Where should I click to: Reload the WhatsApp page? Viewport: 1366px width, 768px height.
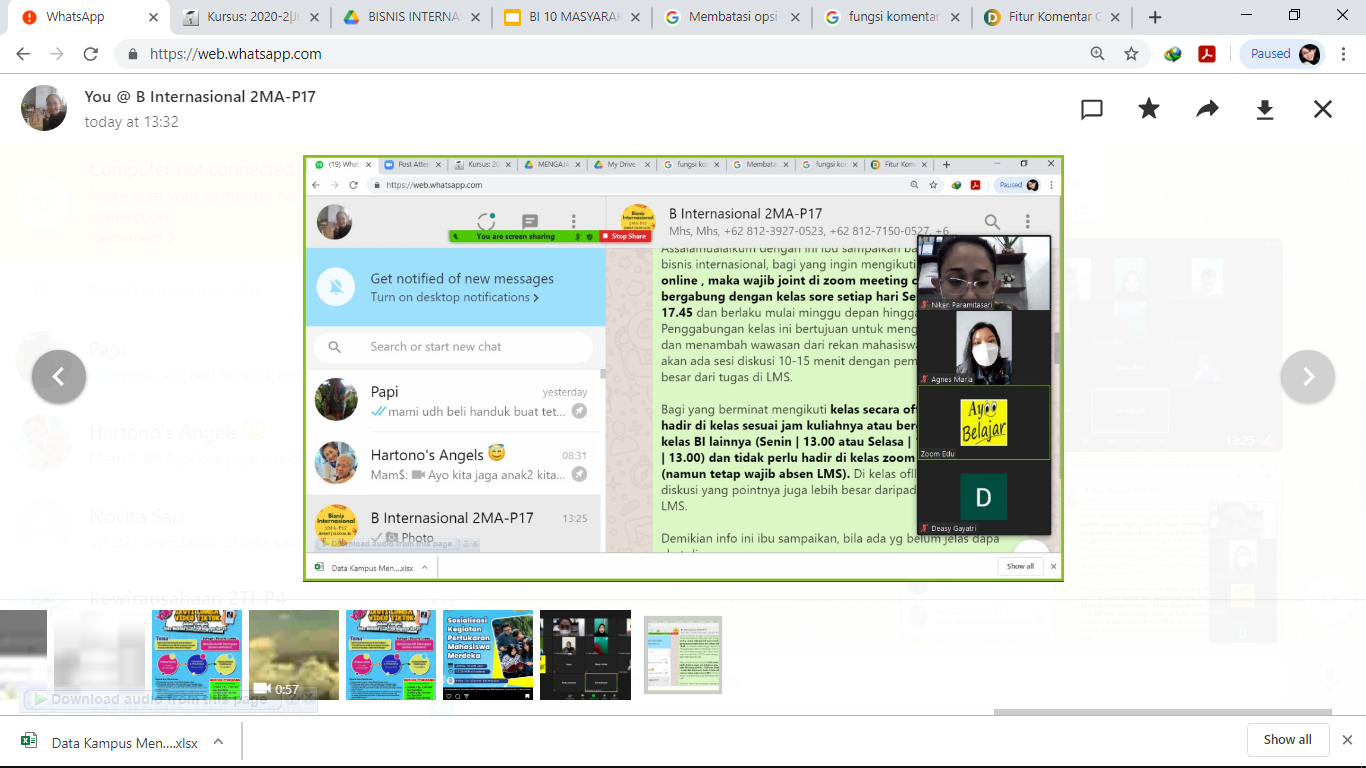coord(91,54)
